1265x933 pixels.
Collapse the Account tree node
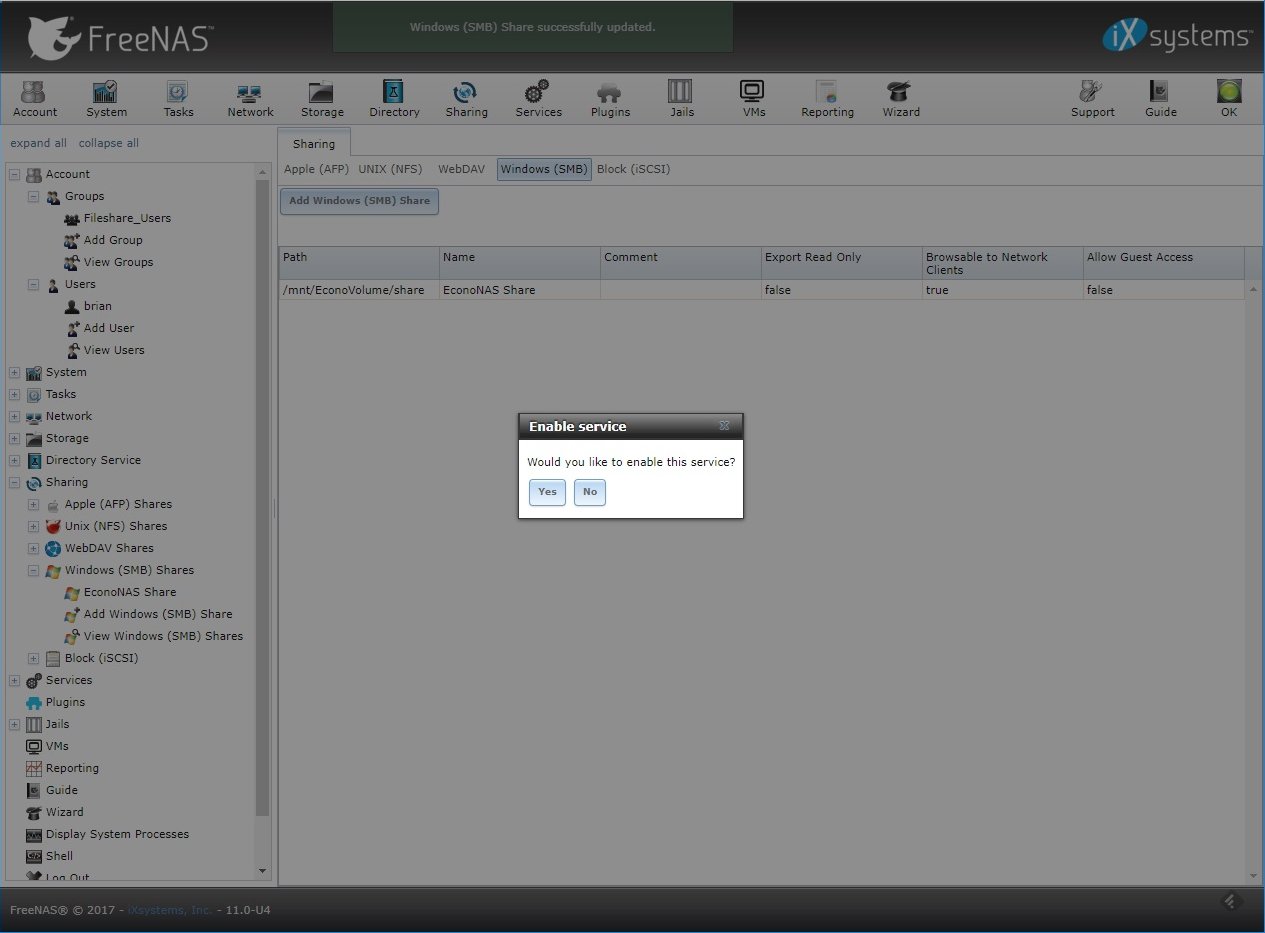[x=15, y=175]
